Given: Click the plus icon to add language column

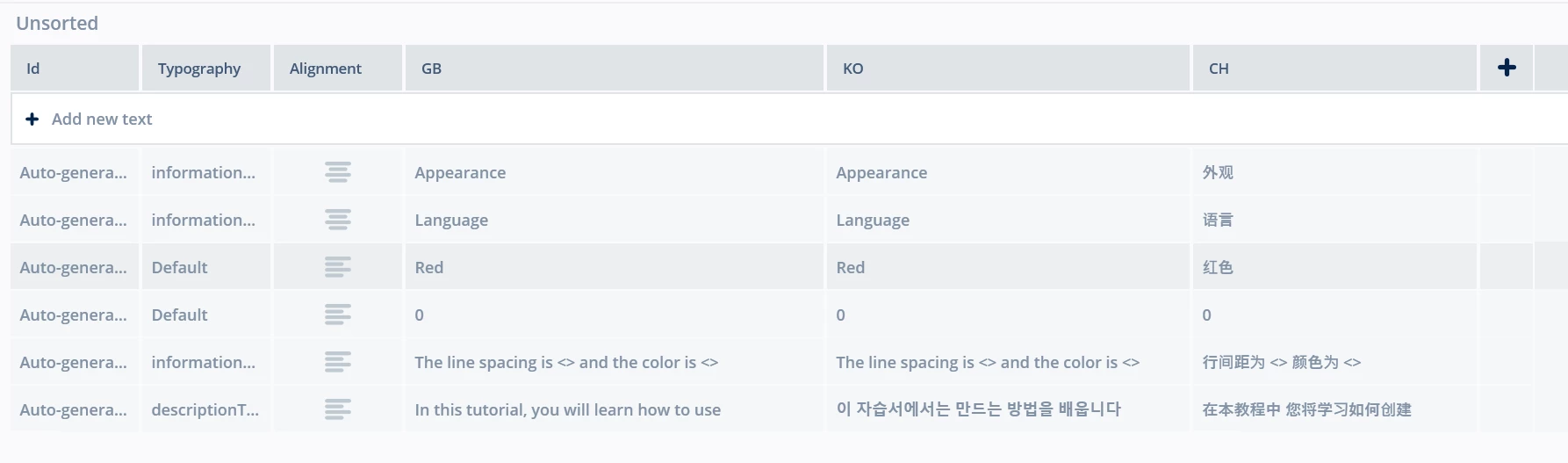Looking at the screenshot, I should pyautogui.click(x=1507, y=68).
